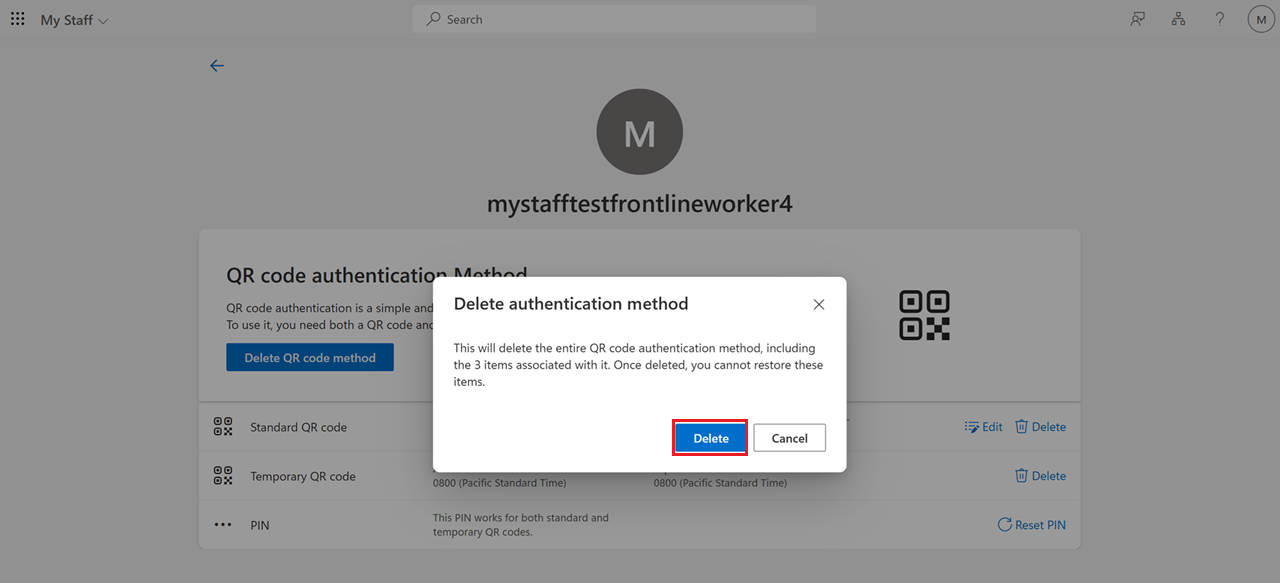This screenshot has width=1280, height=583.
Task: Open the organization switcher icon
Action: [1178, 19]
